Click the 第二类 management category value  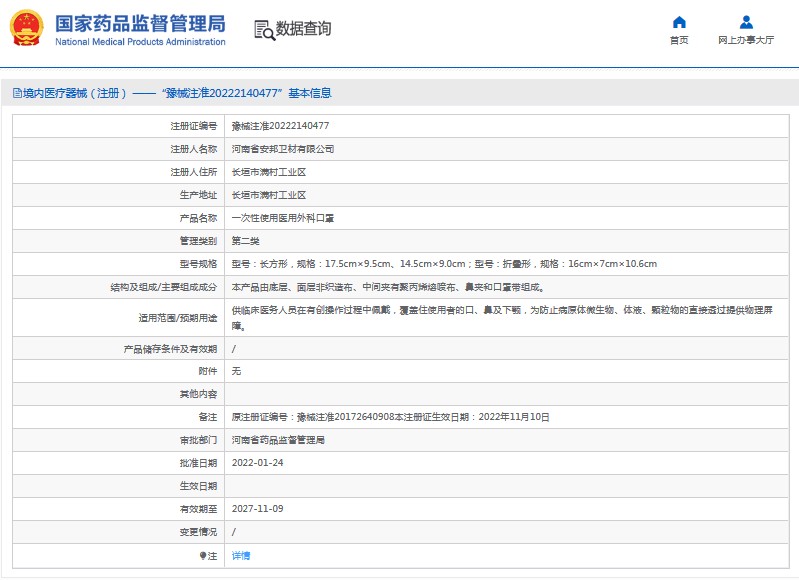click(x=246, y=241)
